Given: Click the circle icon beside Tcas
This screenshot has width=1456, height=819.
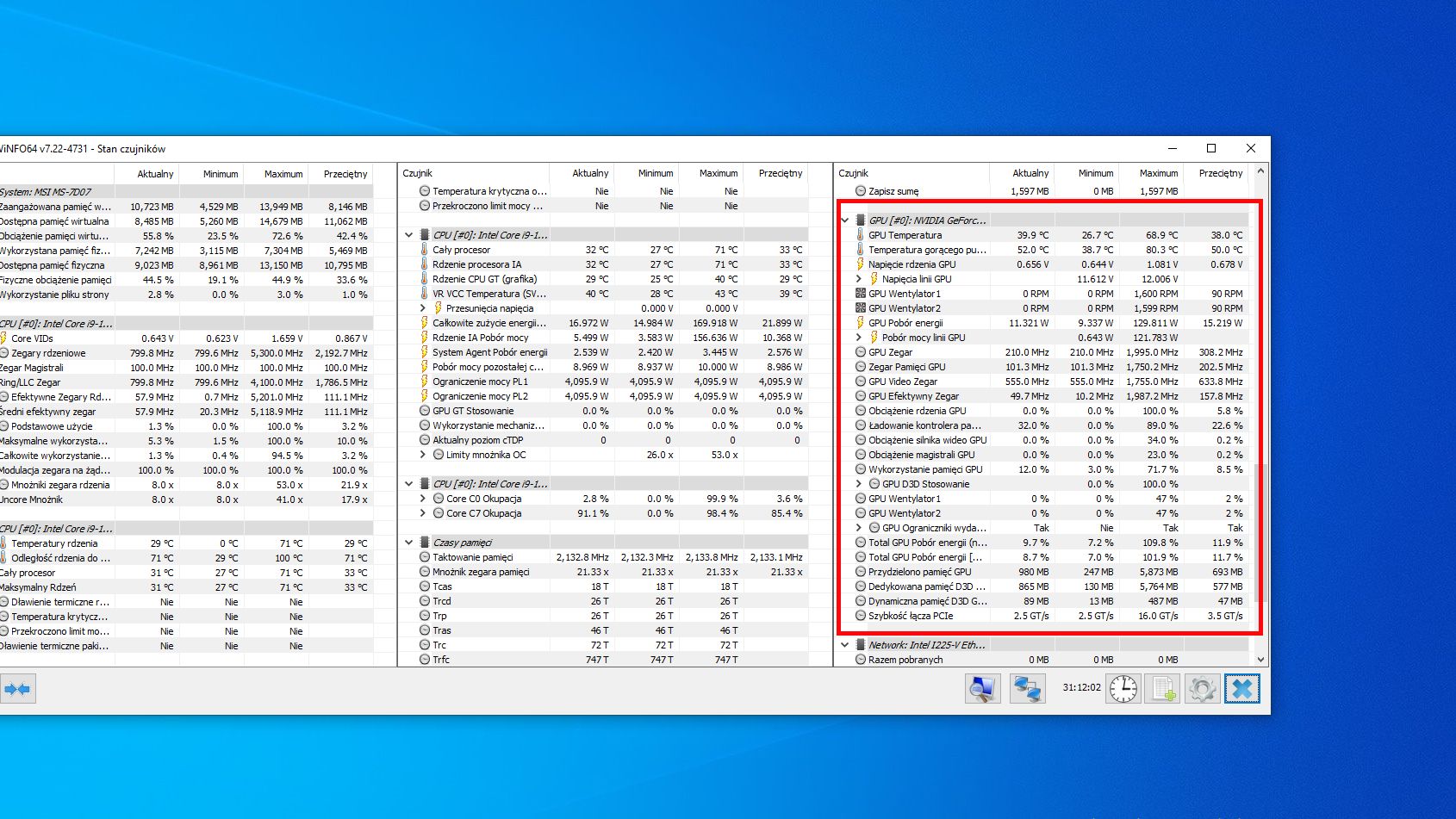Looking at the screenshot, I should point(424,586).
